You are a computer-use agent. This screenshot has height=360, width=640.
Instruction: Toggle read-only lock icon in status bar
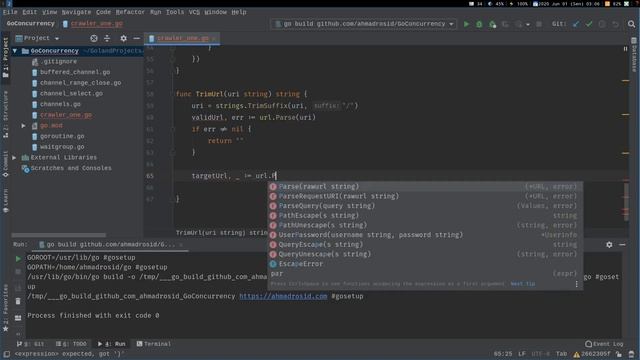click(x=619, y=354)
